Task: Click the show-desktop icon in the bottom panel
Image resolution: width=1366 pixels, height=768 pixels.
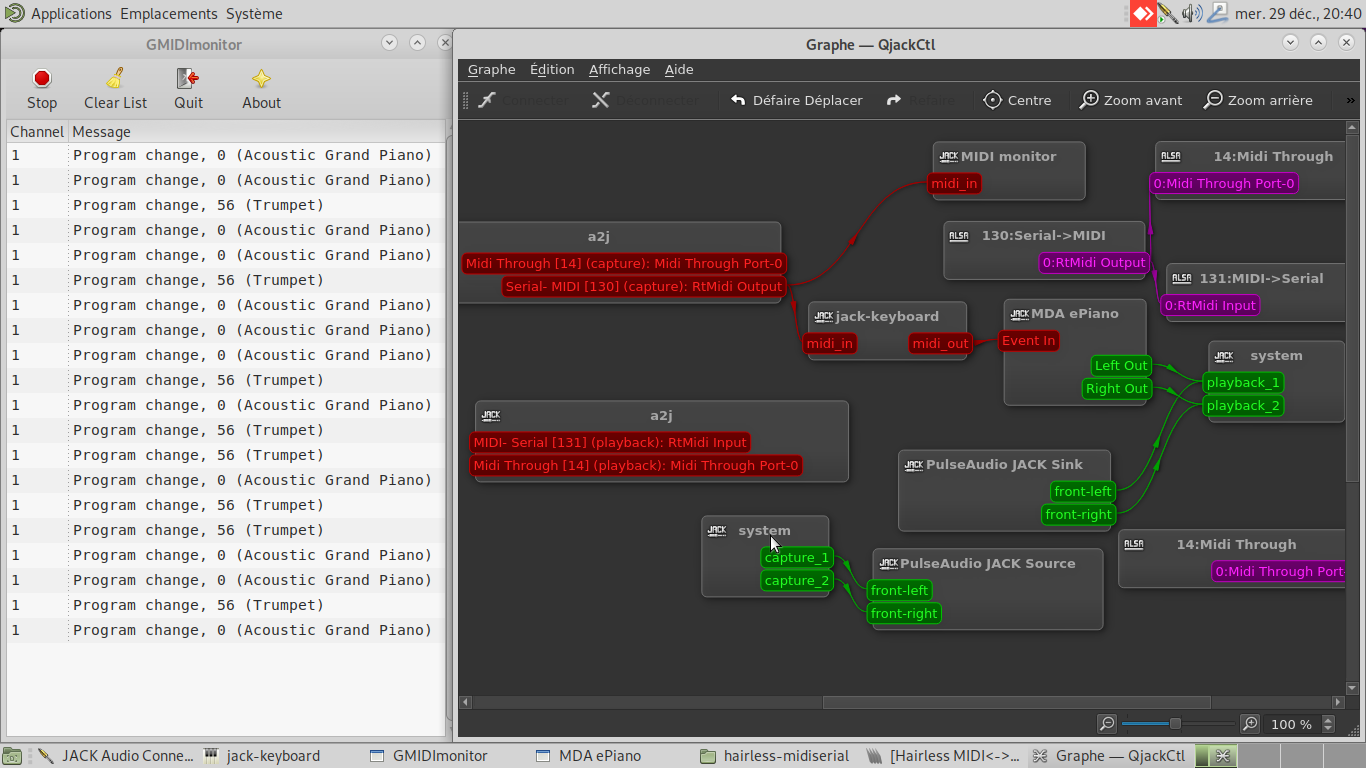Action: point(12,756)
